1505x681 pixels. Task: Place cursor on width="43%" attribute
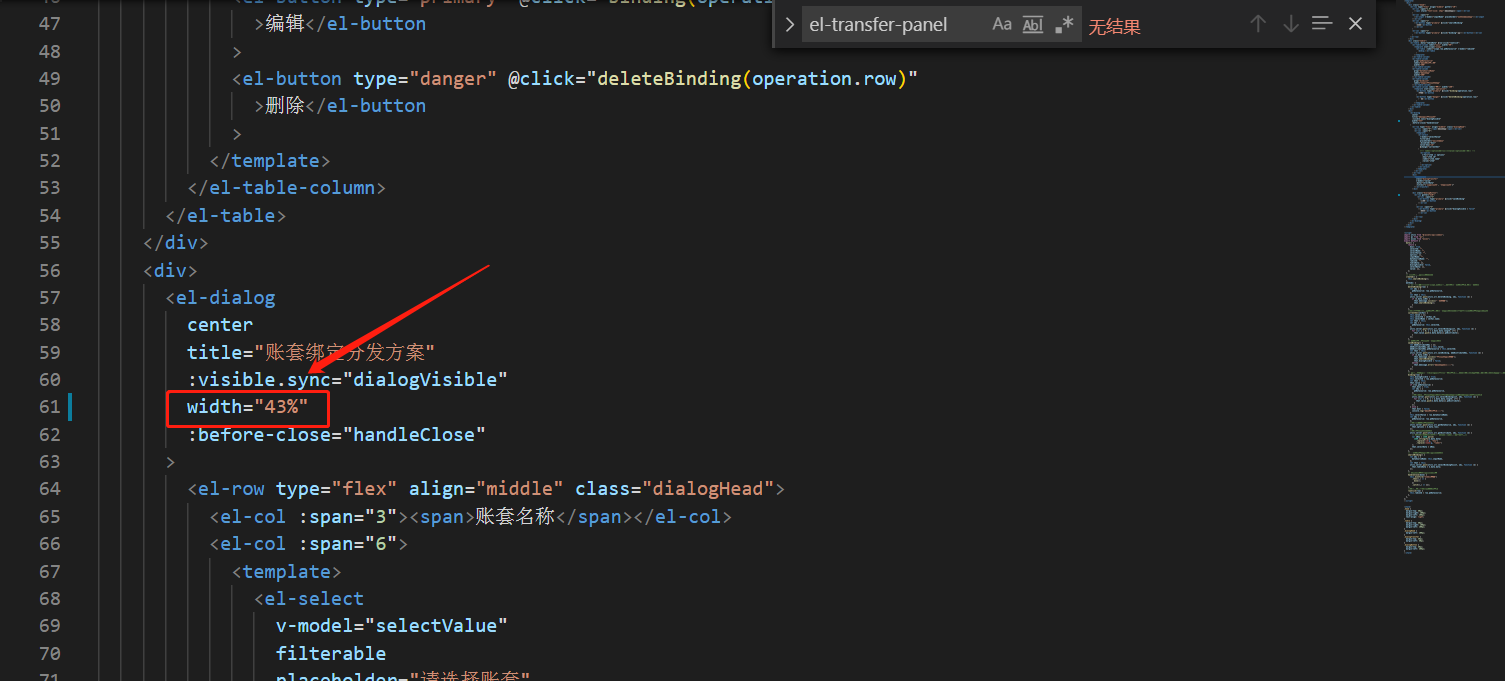247,407
